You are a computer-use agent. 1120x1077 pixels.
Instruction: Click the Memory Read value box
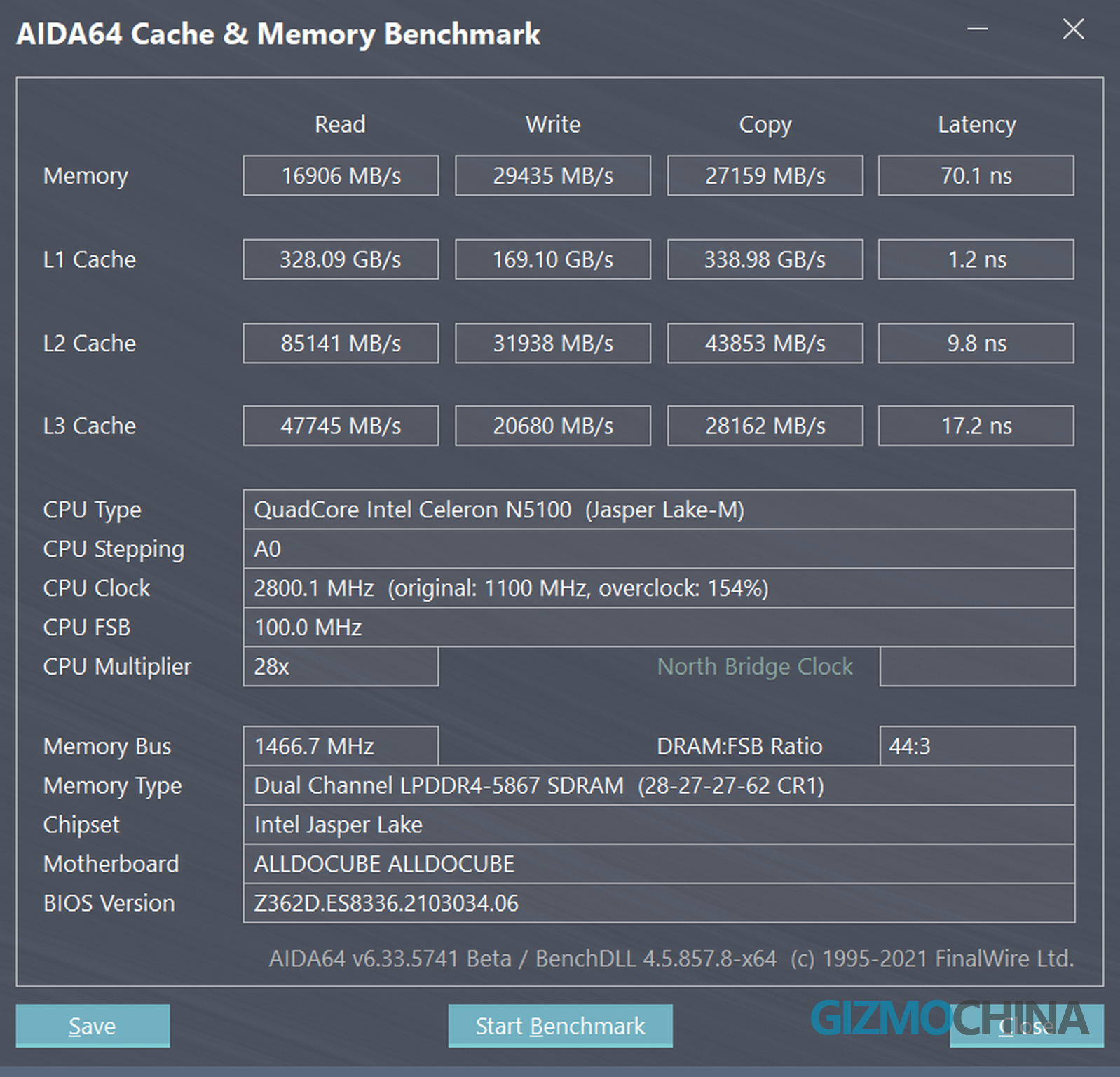pos(341,175)
